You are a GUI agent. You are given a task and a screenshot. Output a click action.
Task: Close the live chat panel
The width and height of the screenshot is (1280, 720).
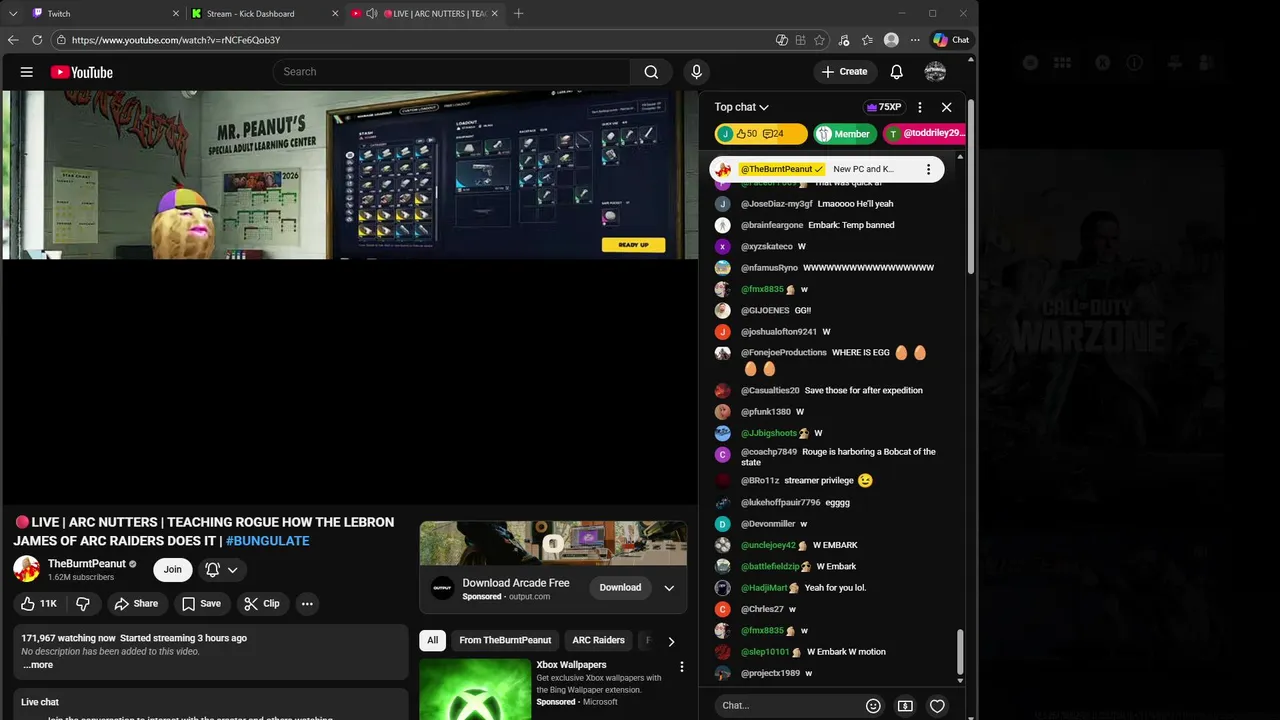click(x=947, y=107)
